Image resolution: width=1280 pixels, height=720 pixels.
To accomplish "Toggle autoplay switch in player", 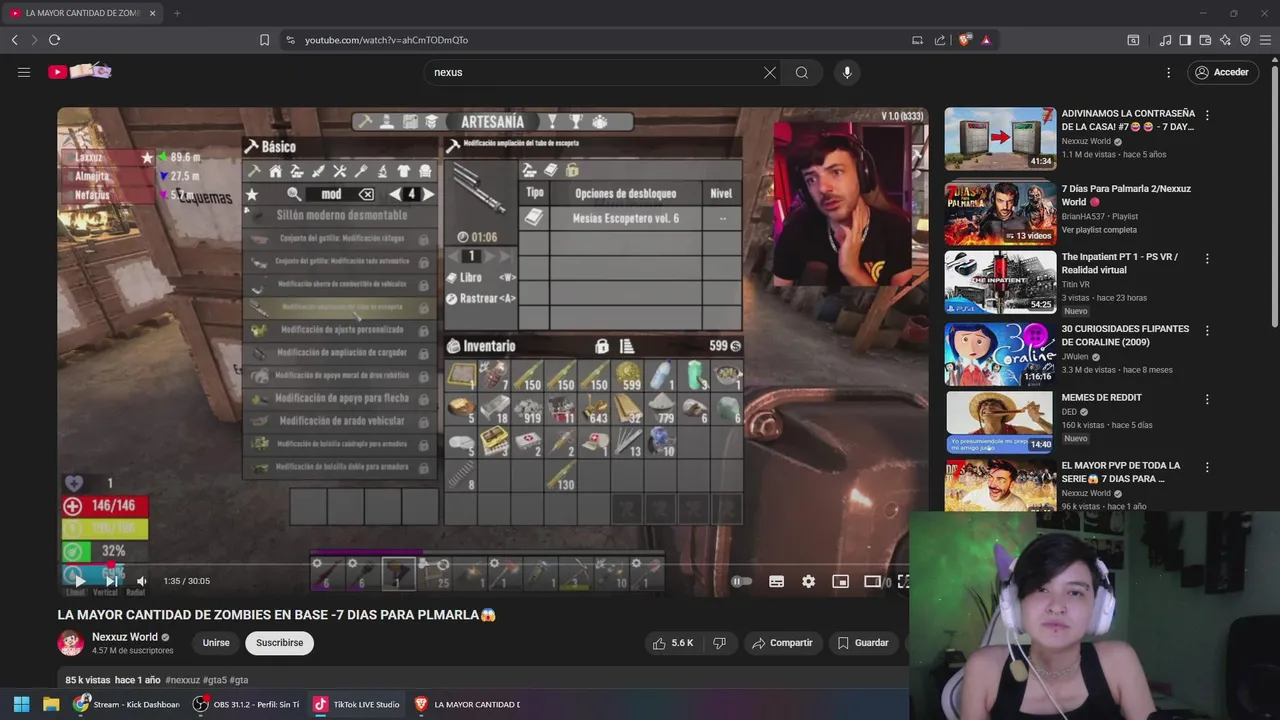I will pos(741,581).
